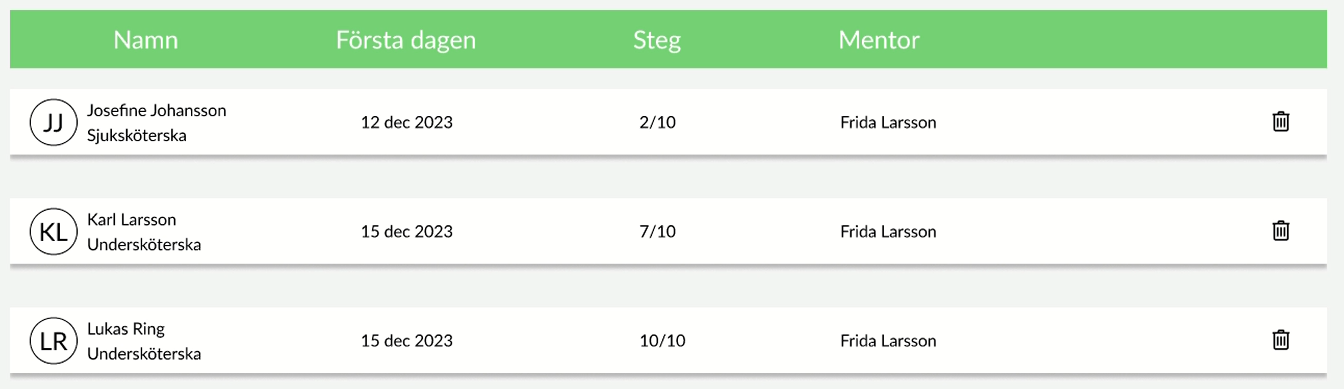Select the Sjuksköterska role text
Image resolution: width=1344 pixels, height=389 pixels.
(x=137, y=135)
